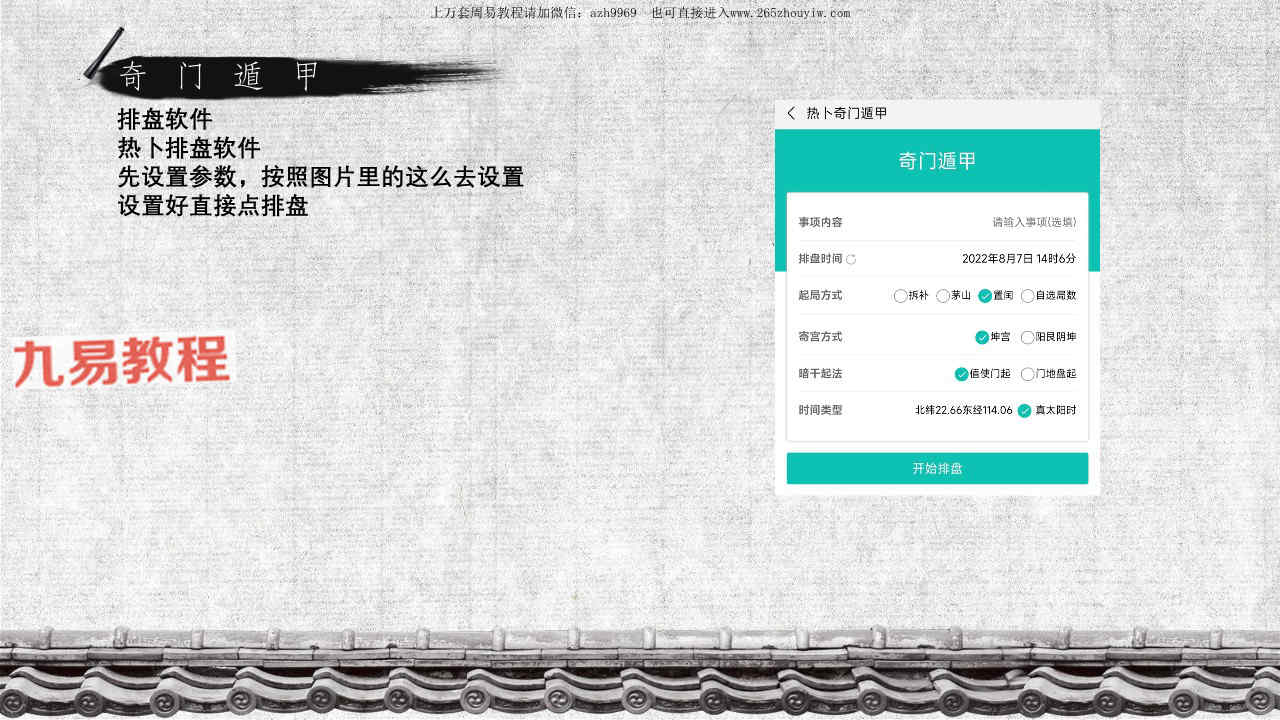This screenshot has width=1280, height=720.
Task: Select the 茅山 radio option
Action: [953, 296]
